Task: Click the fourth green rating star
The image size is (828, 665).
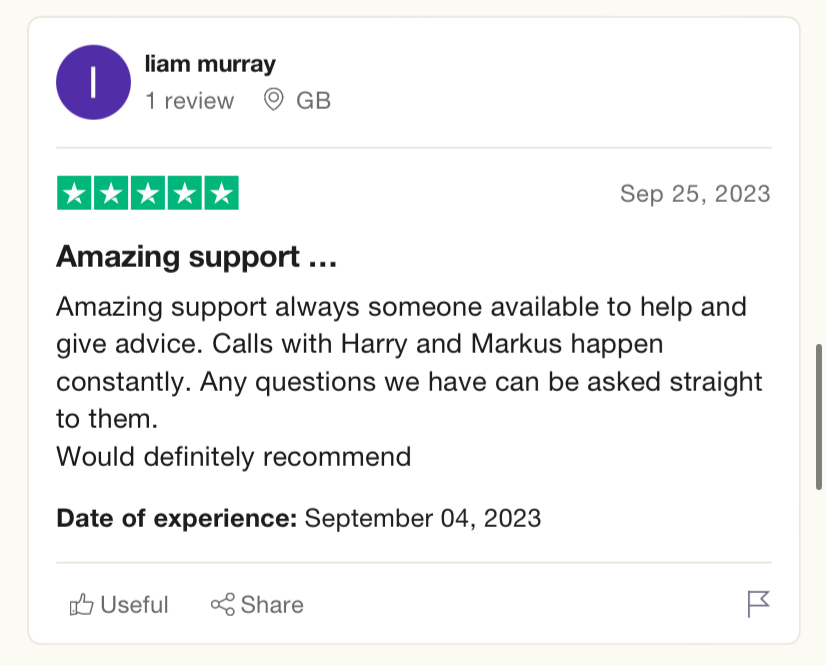Action: [185, 193]
